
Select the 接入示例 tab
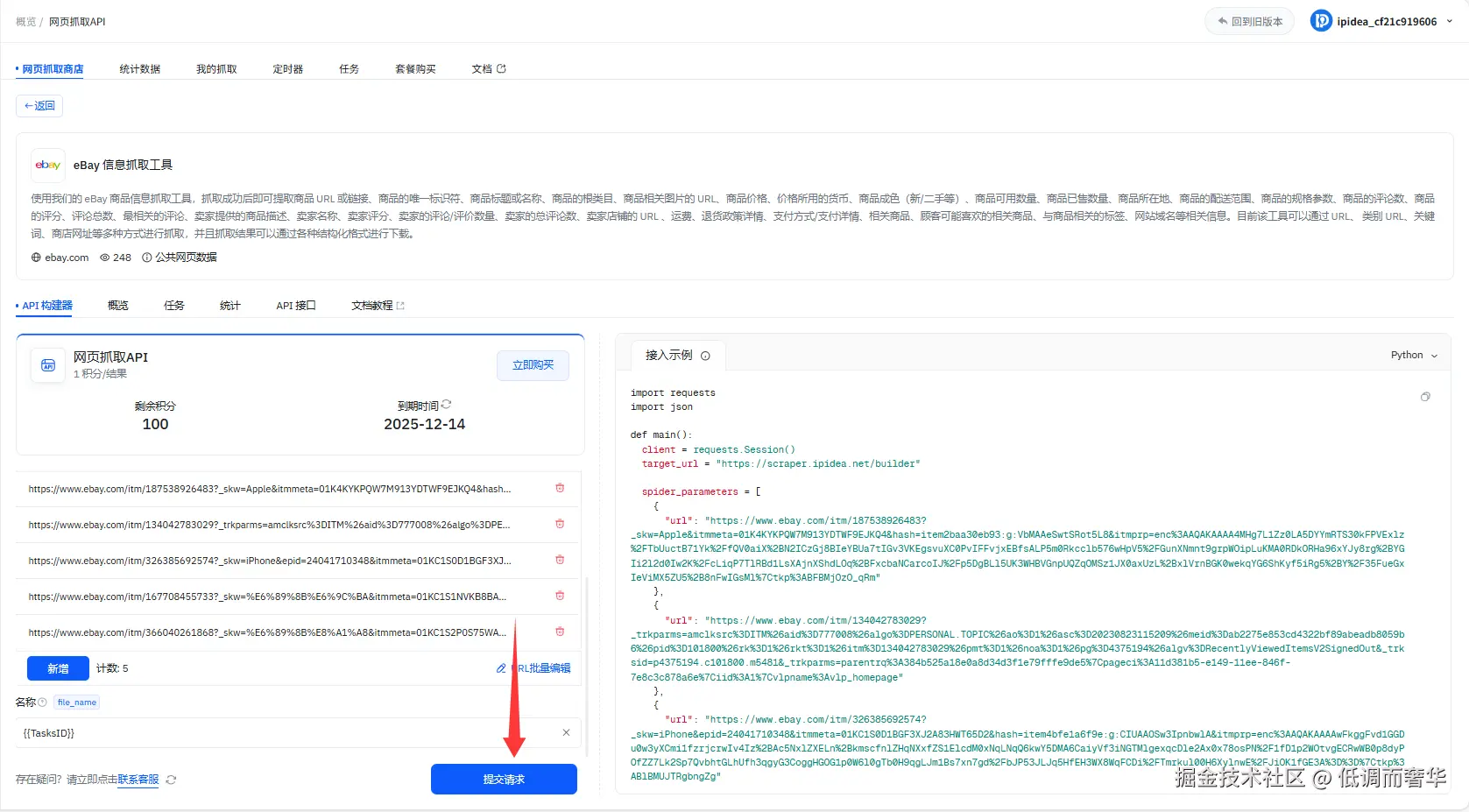pyautogui.click(x=677, y=355)
